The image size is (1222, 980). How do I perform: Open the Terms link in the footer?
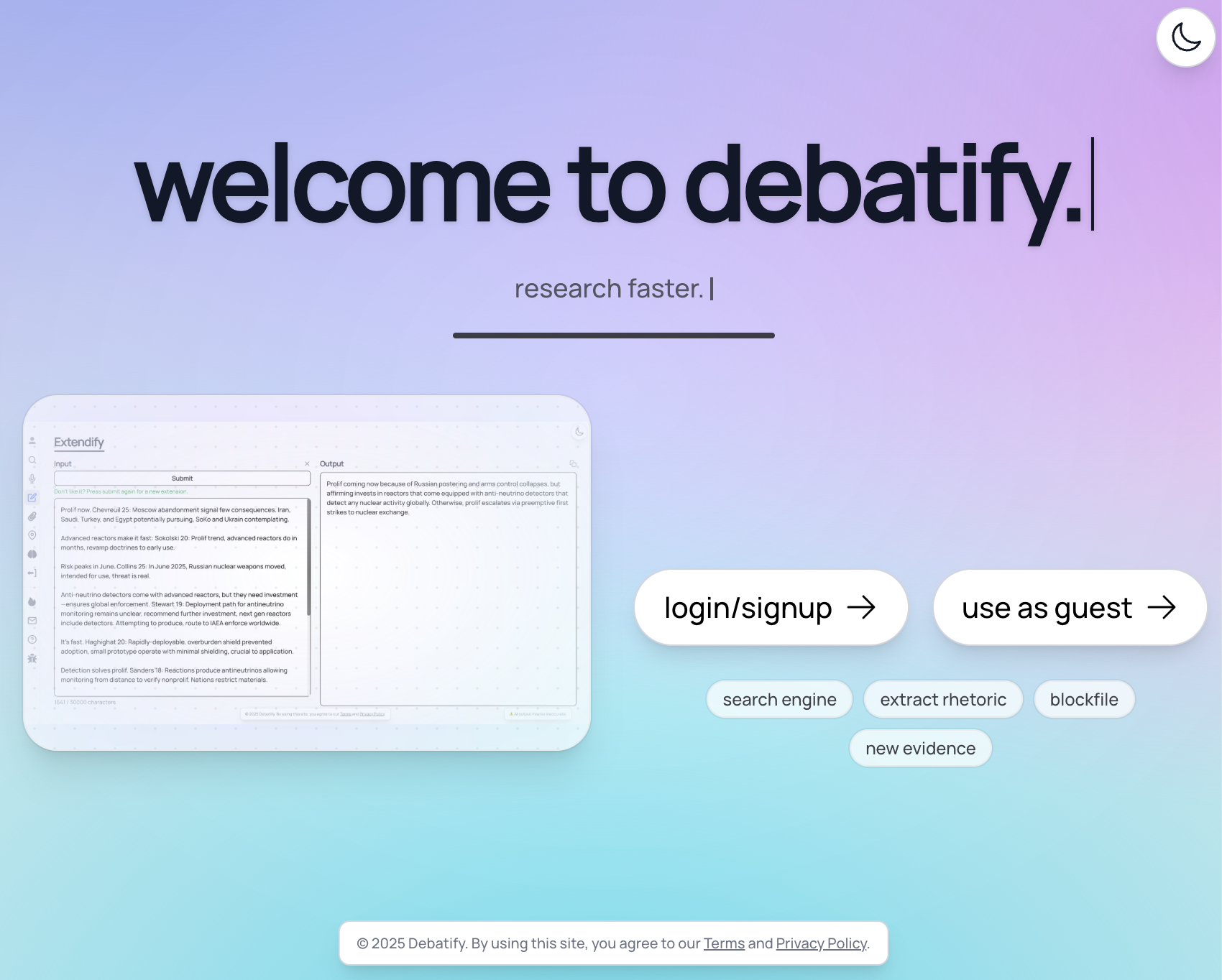(724, 943)
